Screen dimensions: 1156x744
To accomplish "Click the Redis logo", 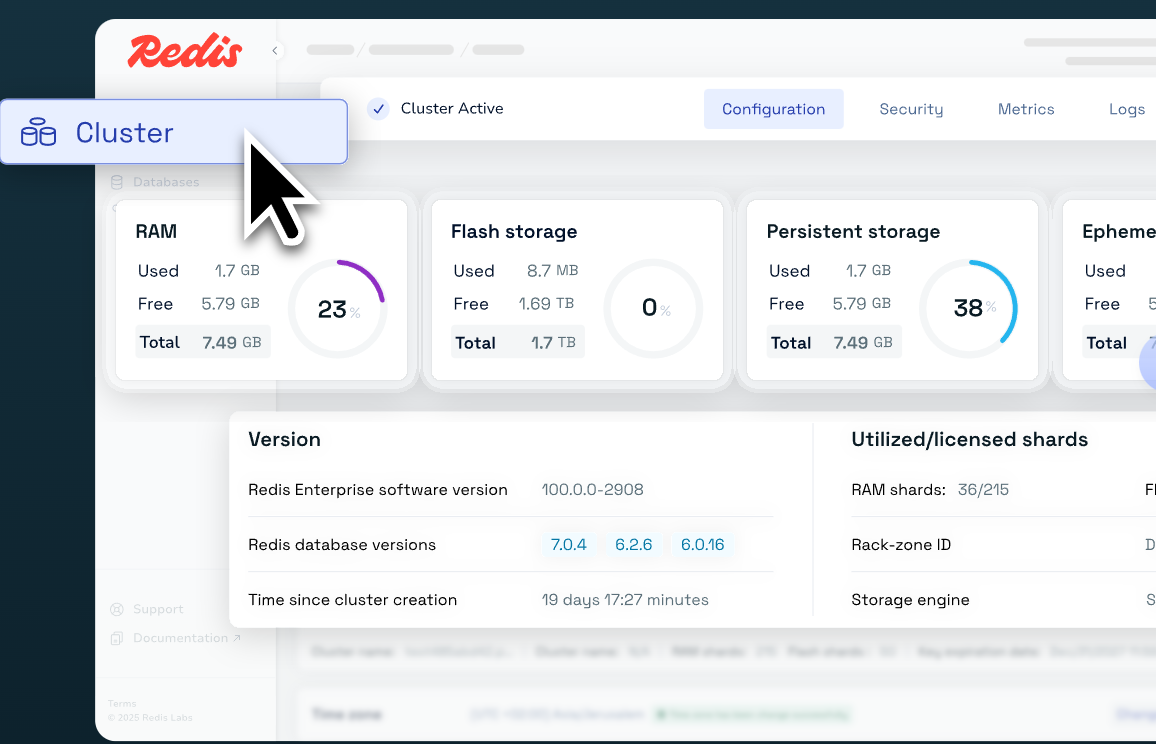I will (184, 52).
